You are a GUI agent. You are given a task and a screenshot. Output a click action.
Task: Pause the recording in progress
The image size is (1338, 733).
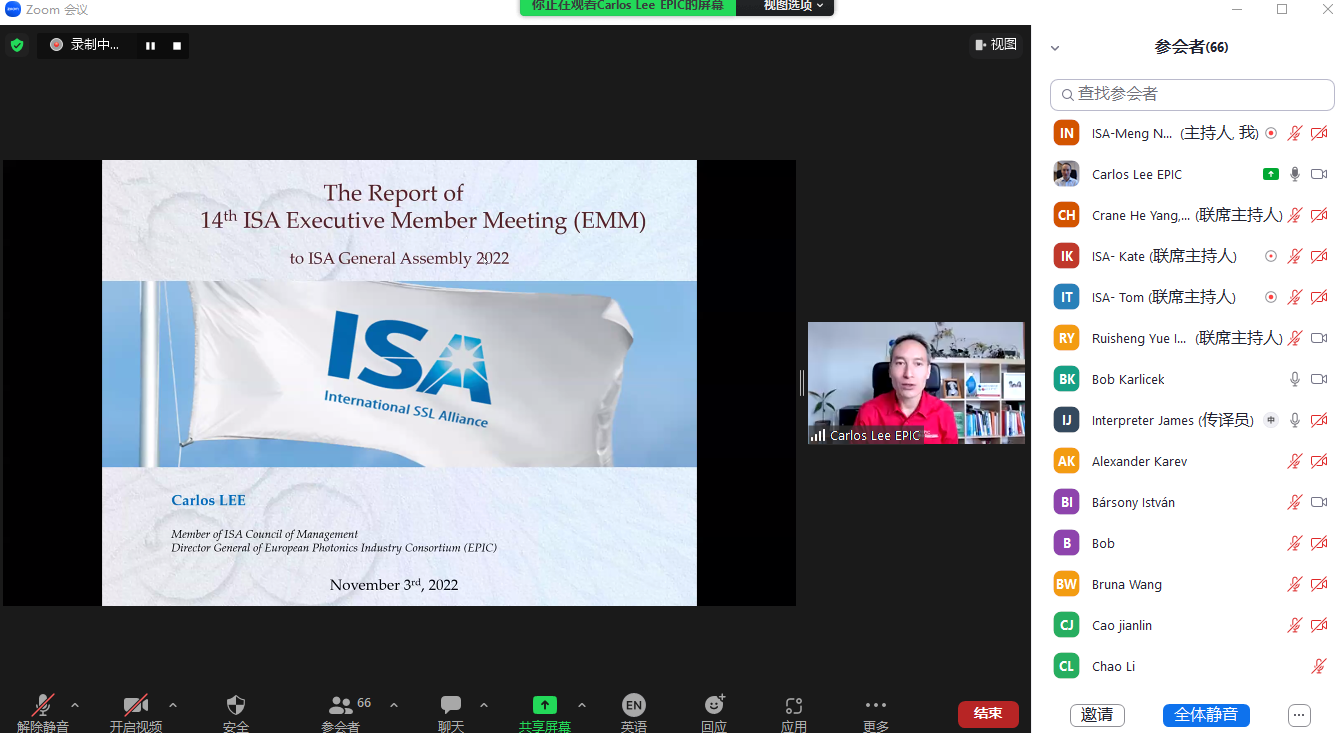click(151, 45)
